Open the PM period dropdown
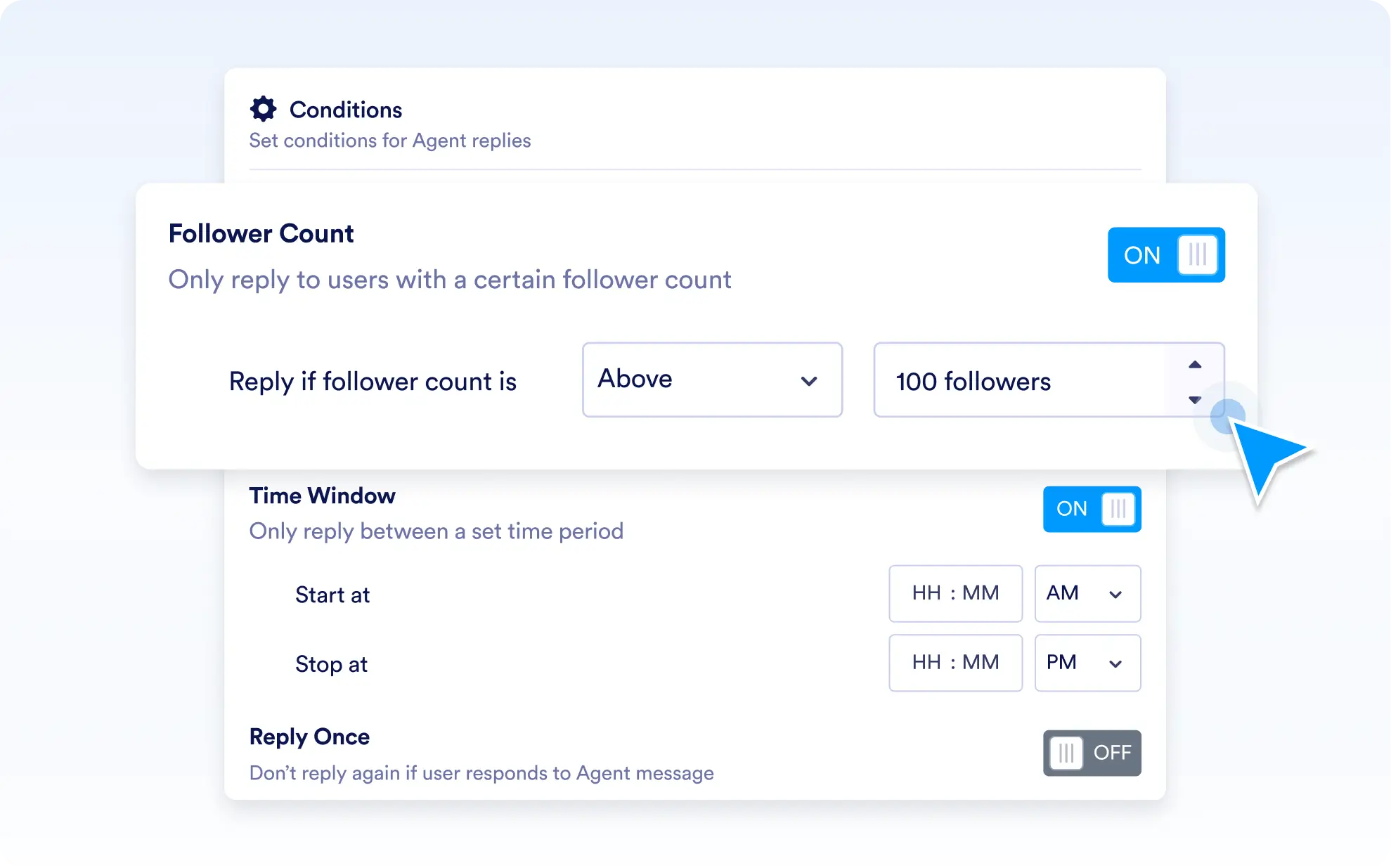Viewport: 1391px width, 868px height. 1087,663
